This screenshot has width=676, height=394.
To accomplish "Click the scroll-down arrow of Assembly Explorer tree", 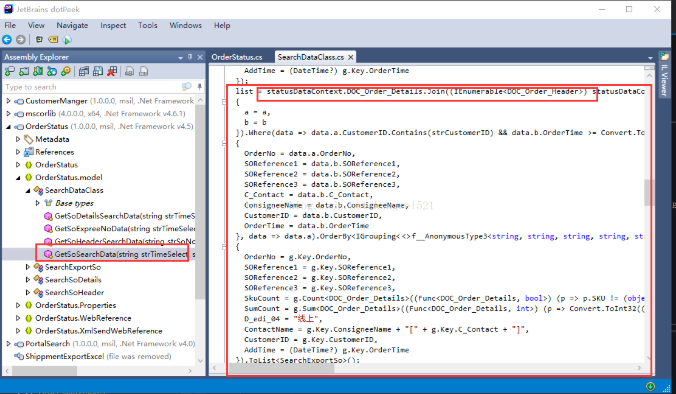I will coord(200,360).
